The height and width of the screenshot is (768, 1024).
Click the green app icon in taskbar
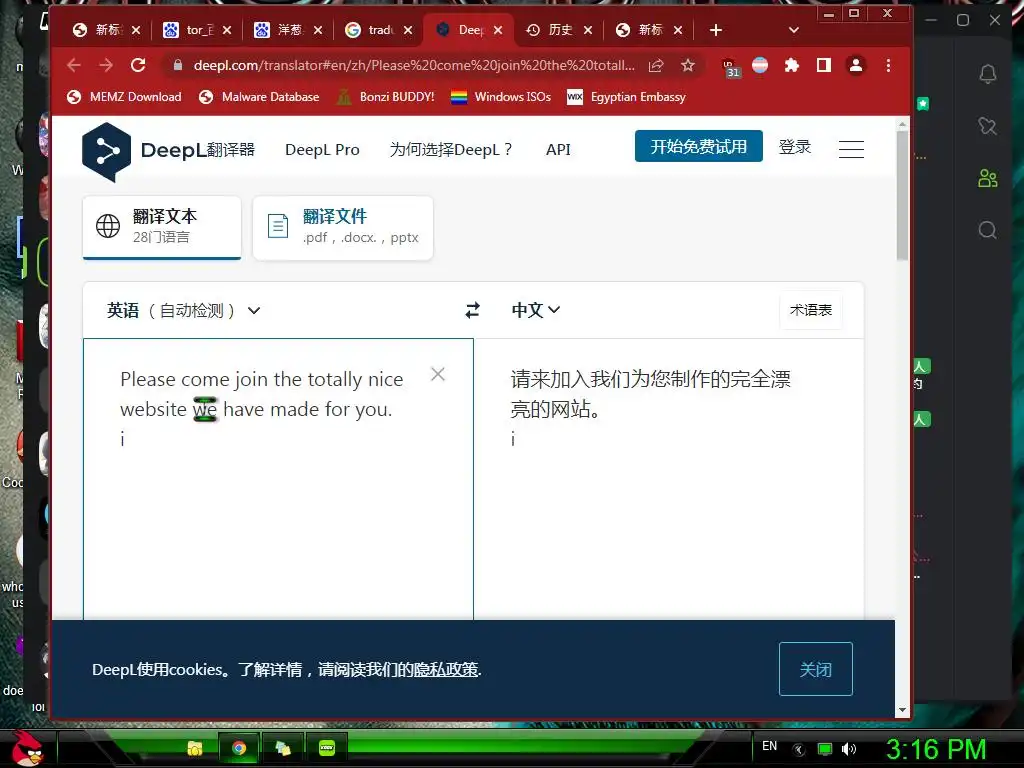click(x=327, y=748)
